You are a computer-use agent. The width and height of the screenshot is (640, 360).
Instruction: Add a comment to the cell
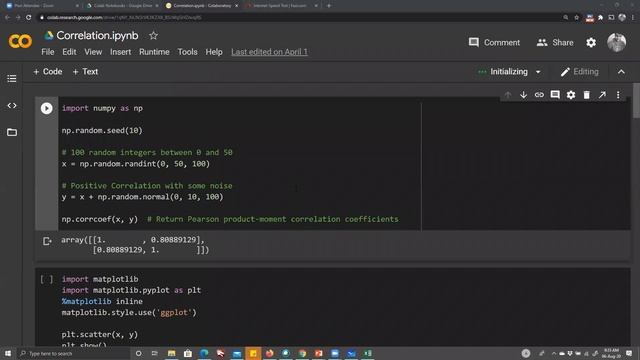(x=555, y=95)
